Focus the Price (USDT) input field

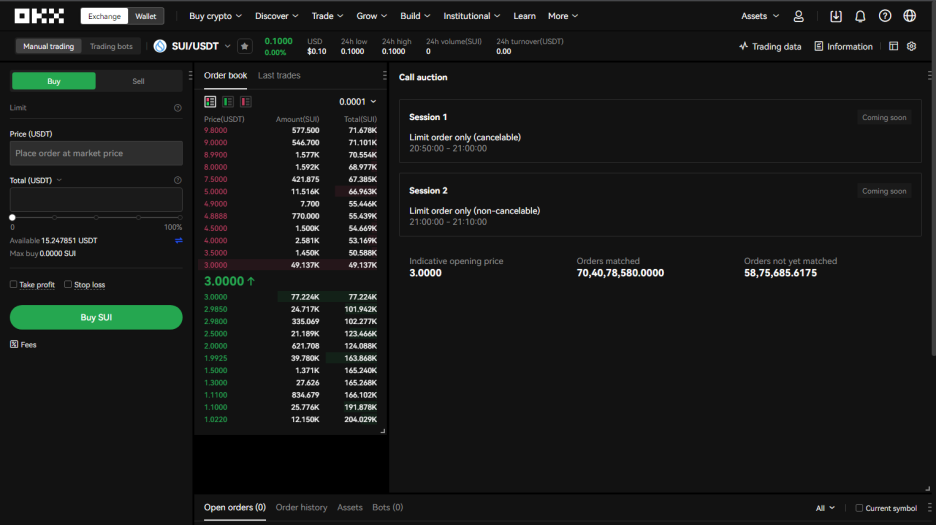[96, 153]
